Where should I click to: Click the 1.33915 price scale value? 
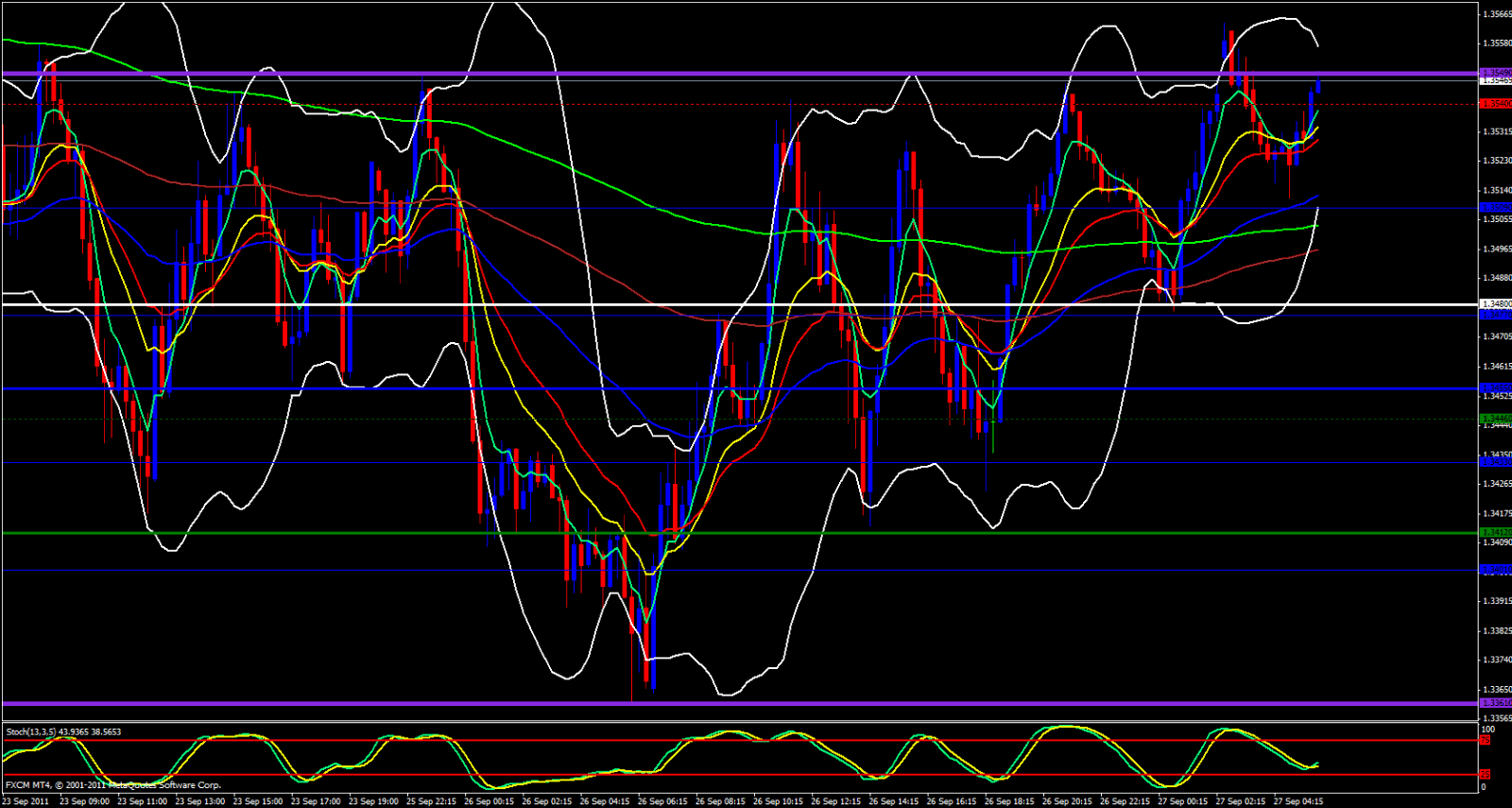pyautogui.click(x=1497, y=601)
